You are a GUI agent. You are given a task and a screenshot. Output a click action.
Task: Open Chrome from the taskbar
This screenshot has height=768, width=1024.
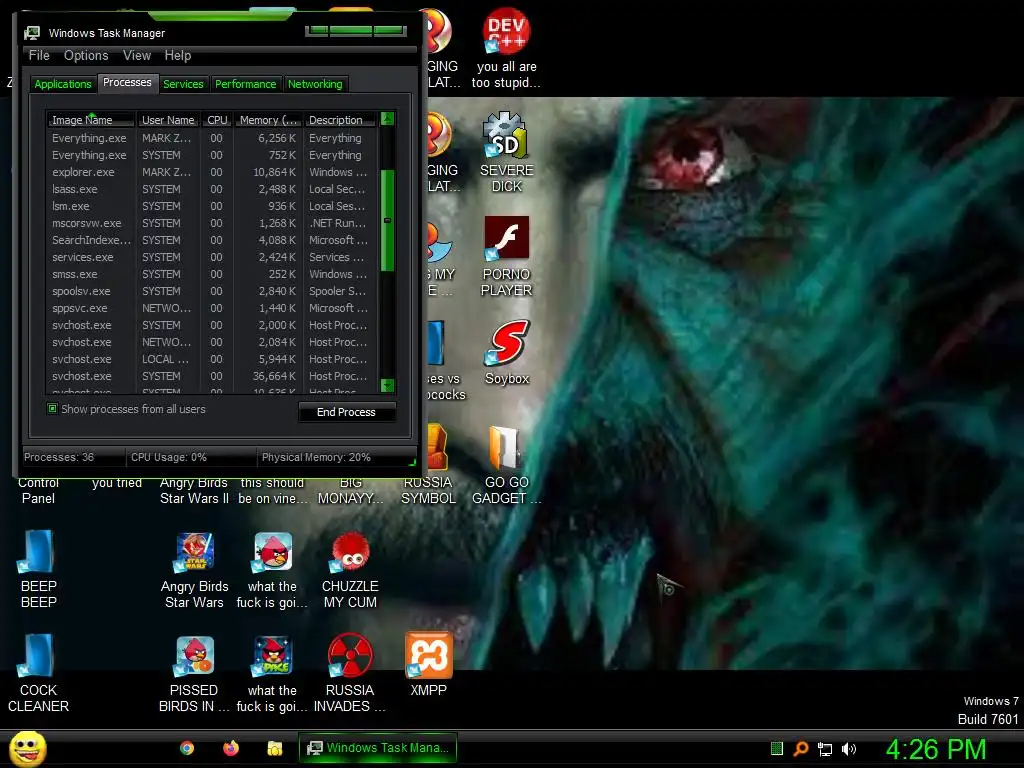tap(187, 748)
